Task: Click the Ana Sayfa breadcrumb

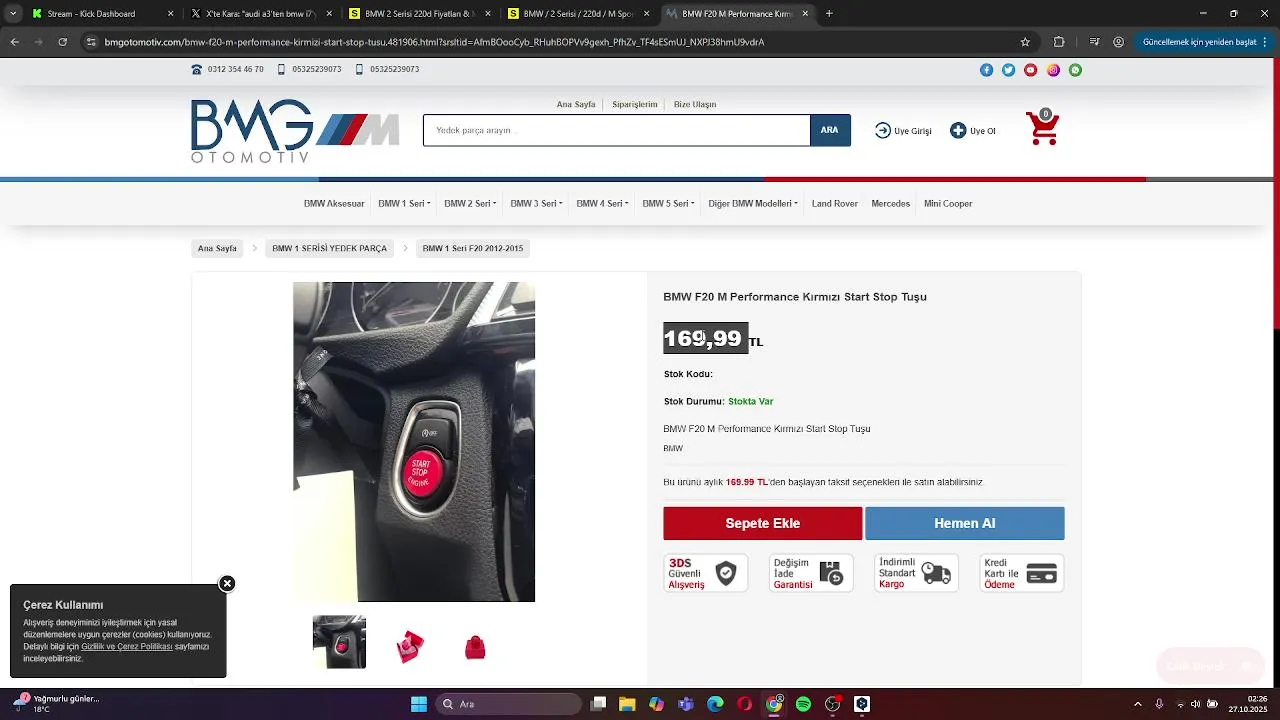Action: [x=217, y=248]
